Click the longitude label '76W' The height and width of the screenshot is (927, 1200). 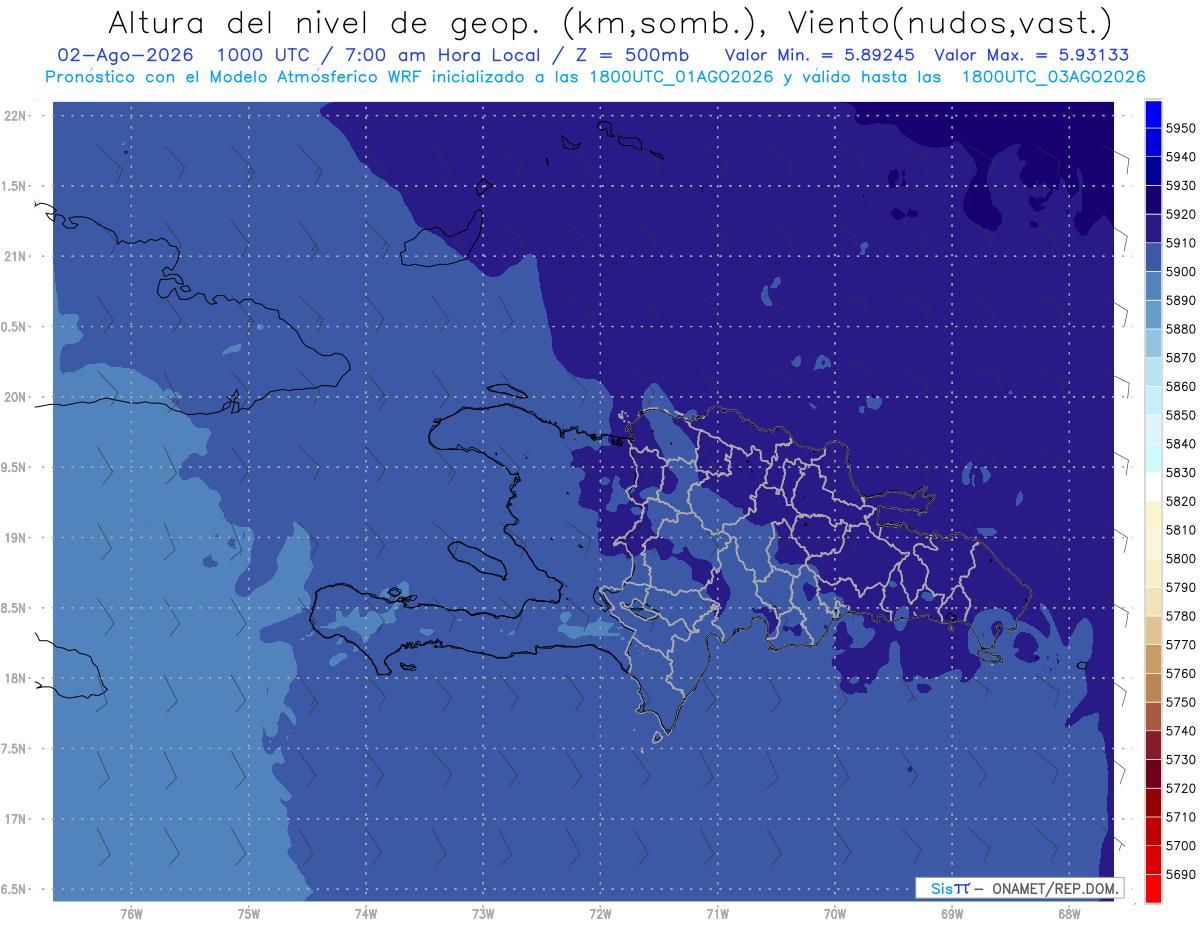[x=130, y=914]
